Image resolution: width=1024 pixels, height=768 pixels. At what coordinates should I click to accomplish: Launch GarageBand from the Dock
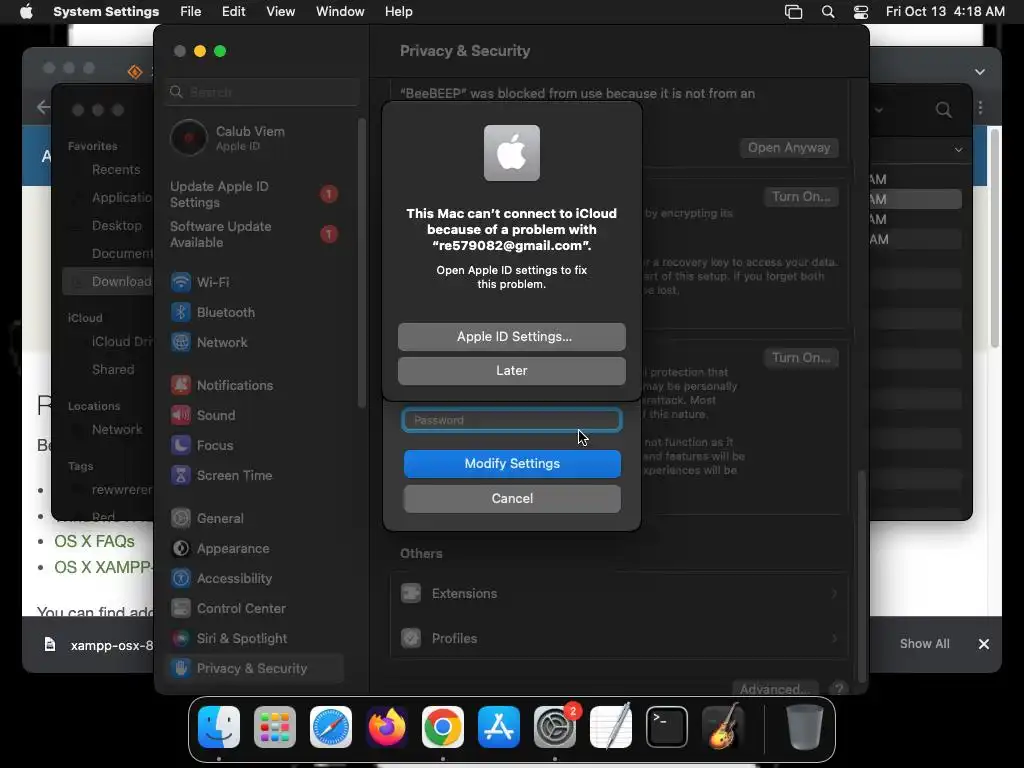[723, 727]
